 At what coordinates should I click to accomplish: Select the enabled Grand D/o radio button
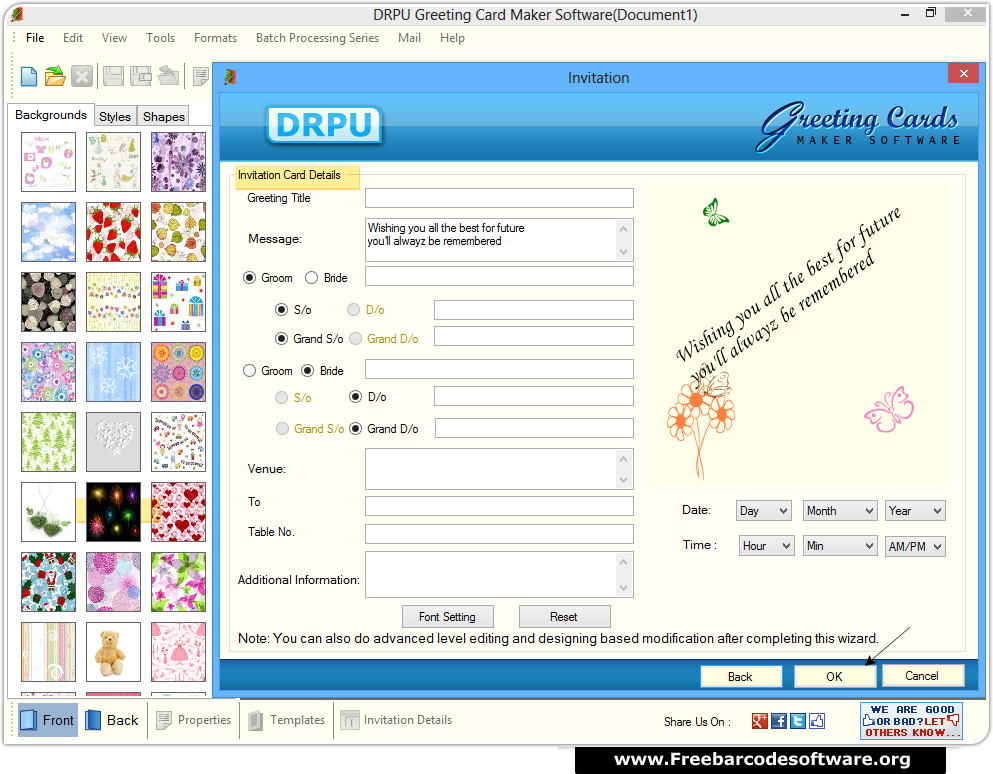(x=355, y=429)
